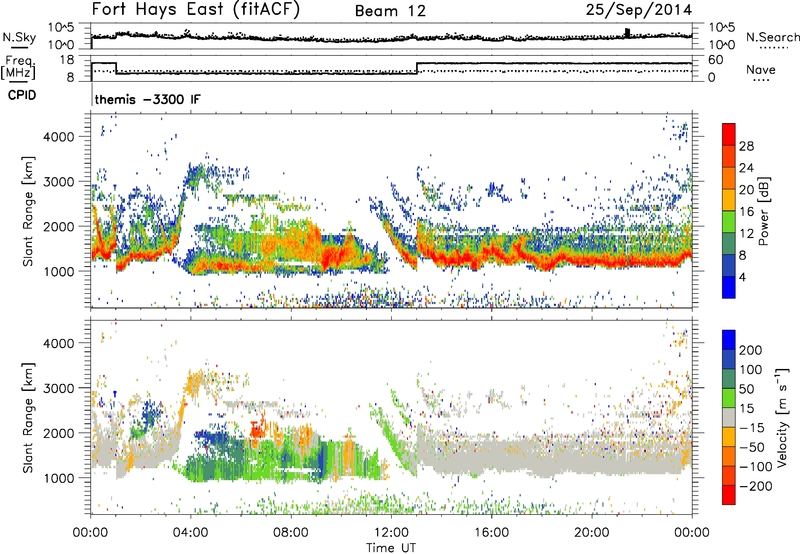The width and height of the screenshot is (800, 554).
Task: Click the white data gap inside velocity scatter near 08:00
Action: 295,469
